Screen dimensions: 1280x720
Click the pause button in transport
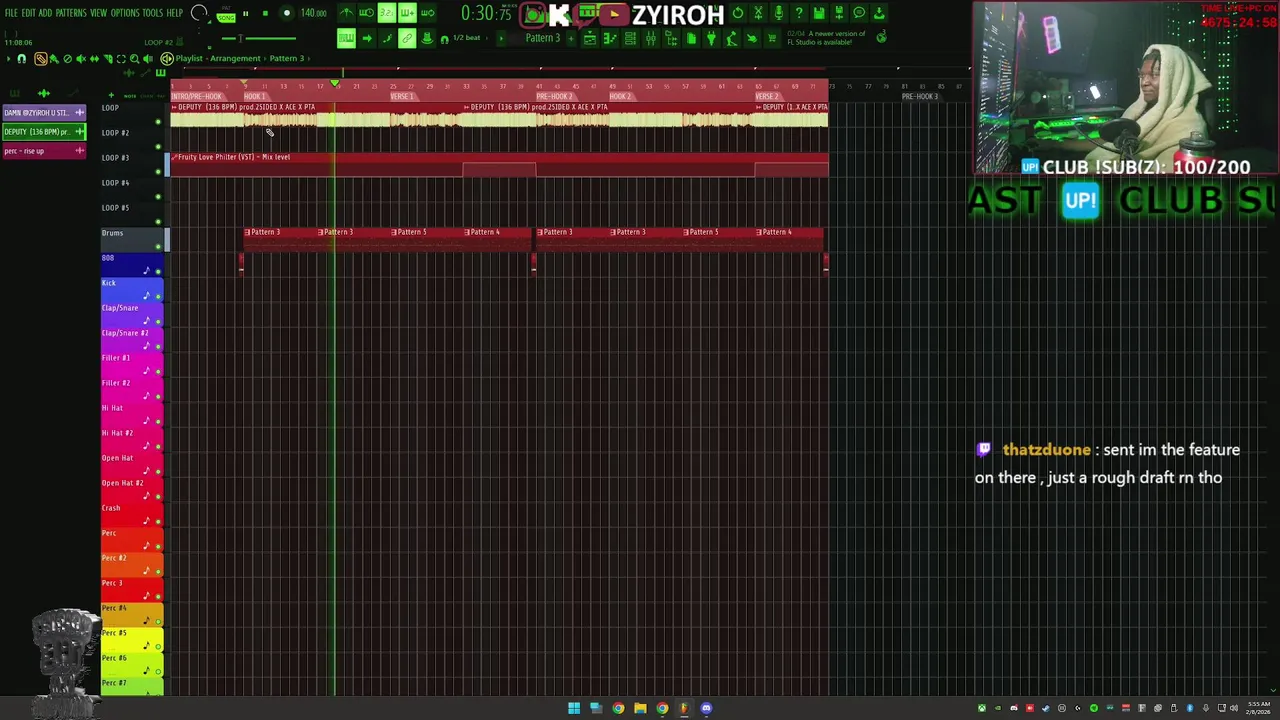(x=245, y=13)
